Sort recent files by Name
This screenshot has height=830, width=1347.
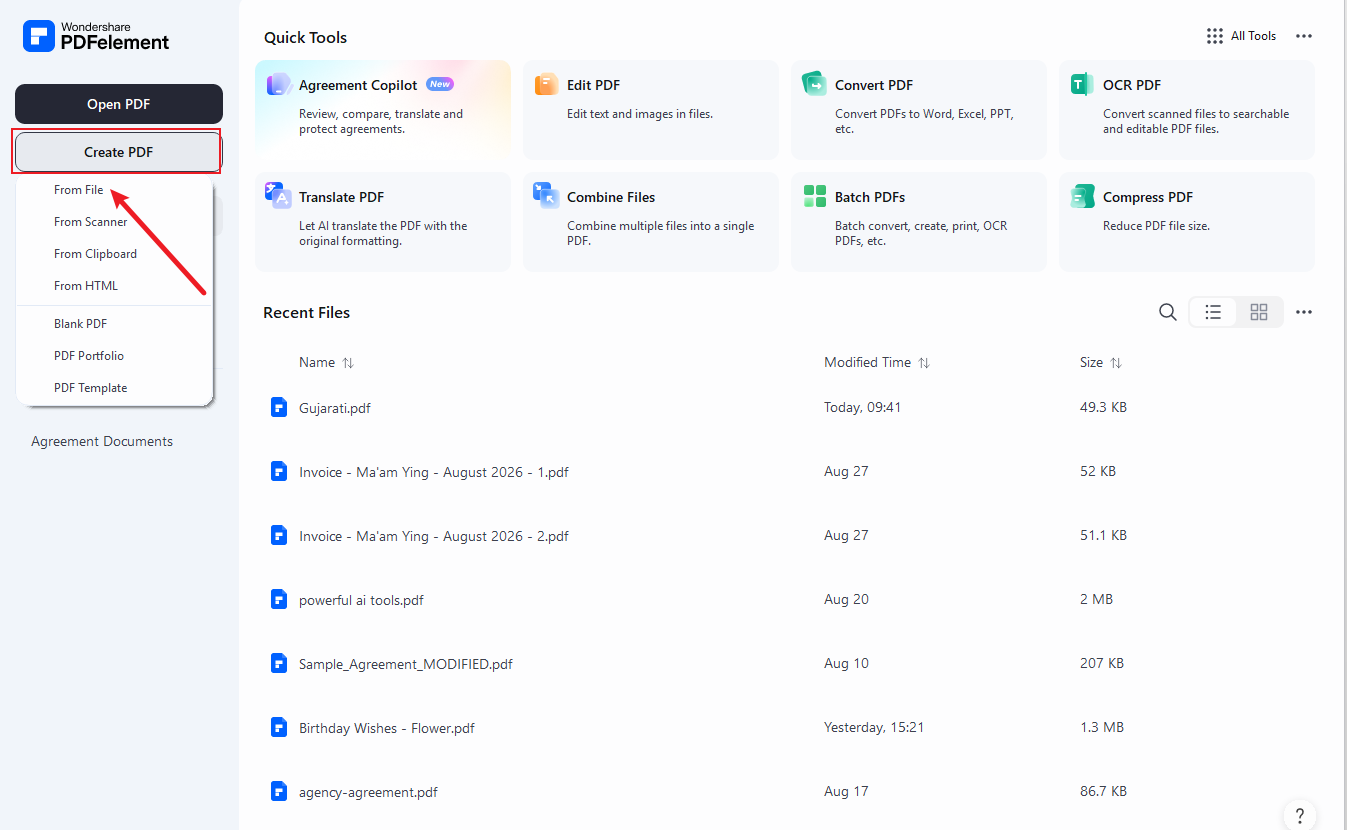(x=326, y=362)
